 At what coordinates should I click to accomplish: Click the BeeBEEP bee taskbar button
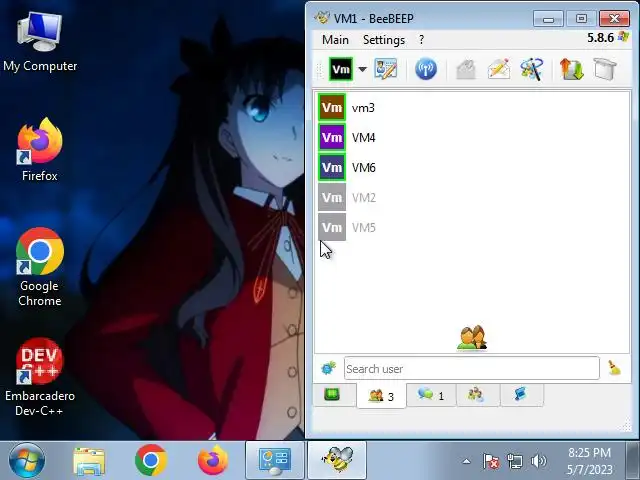click(337, 461)
